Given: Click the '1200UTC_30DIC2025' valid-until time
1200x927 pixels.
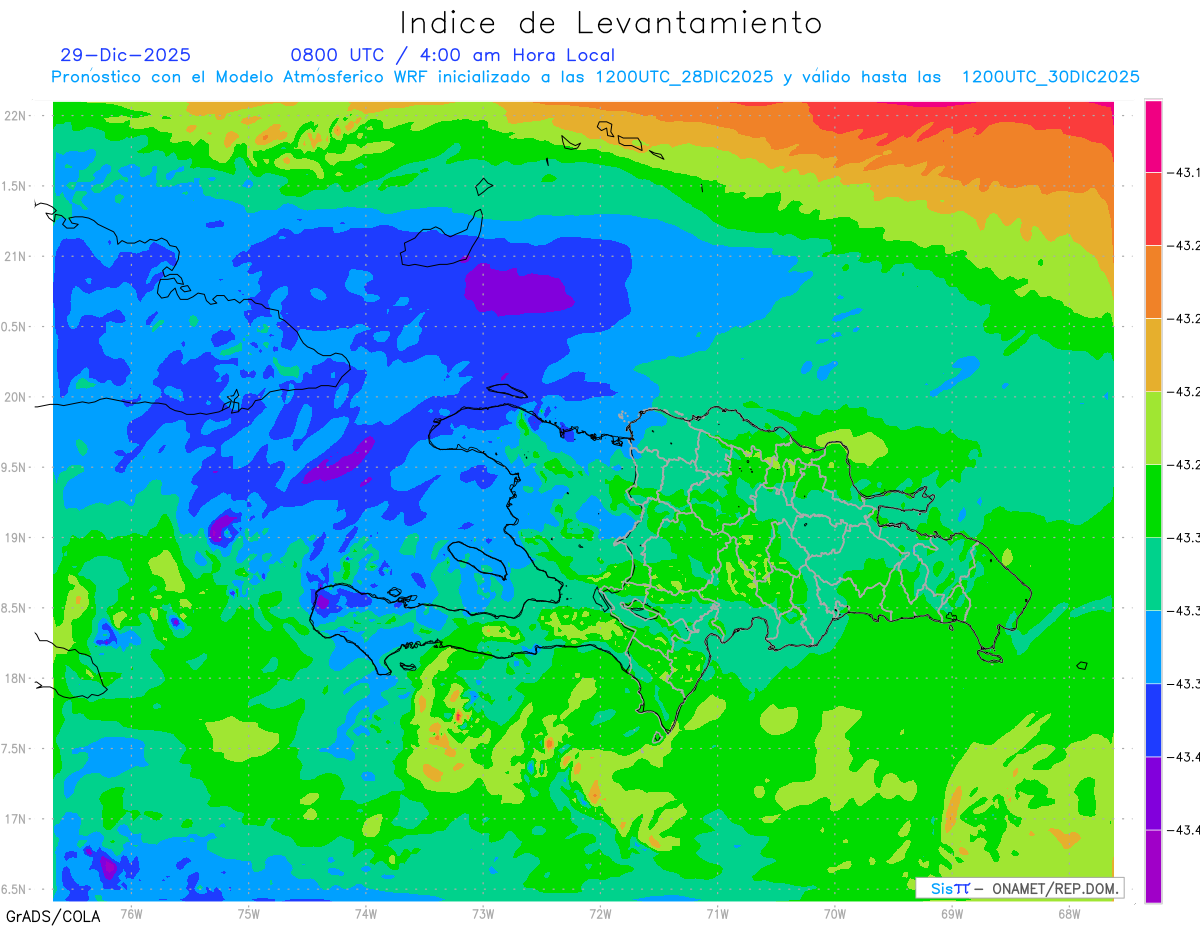Looking at the screenshot, I should (1051, 77).
